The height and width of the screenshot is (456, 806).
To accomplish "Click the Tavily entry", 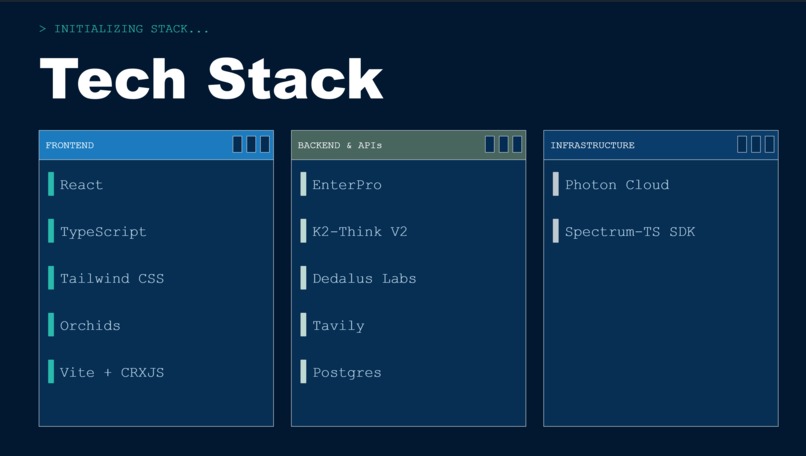I will [x=338, y=325].
